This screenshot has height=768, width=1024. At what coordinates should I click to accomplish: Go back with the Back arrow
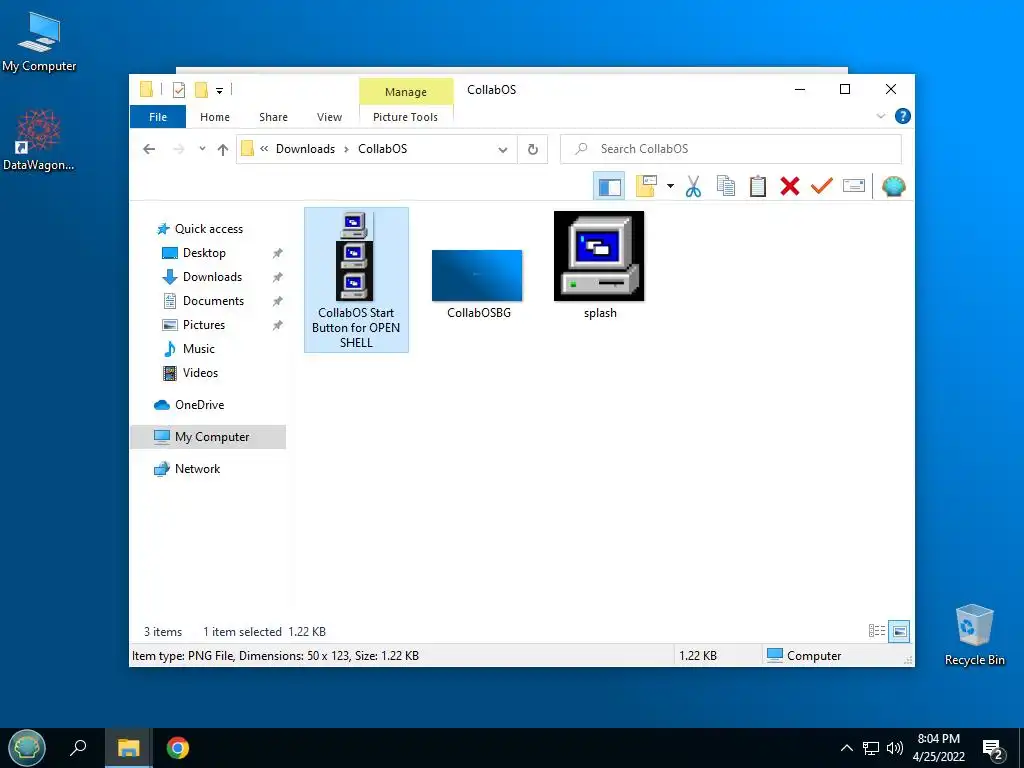tap(149, 149)
